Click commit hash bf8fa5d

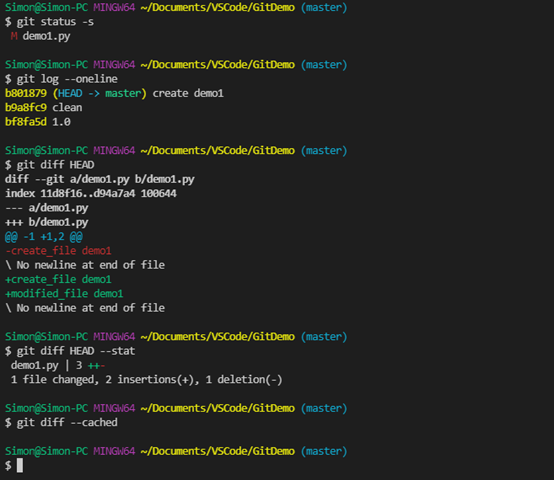(x=25, y=122)
